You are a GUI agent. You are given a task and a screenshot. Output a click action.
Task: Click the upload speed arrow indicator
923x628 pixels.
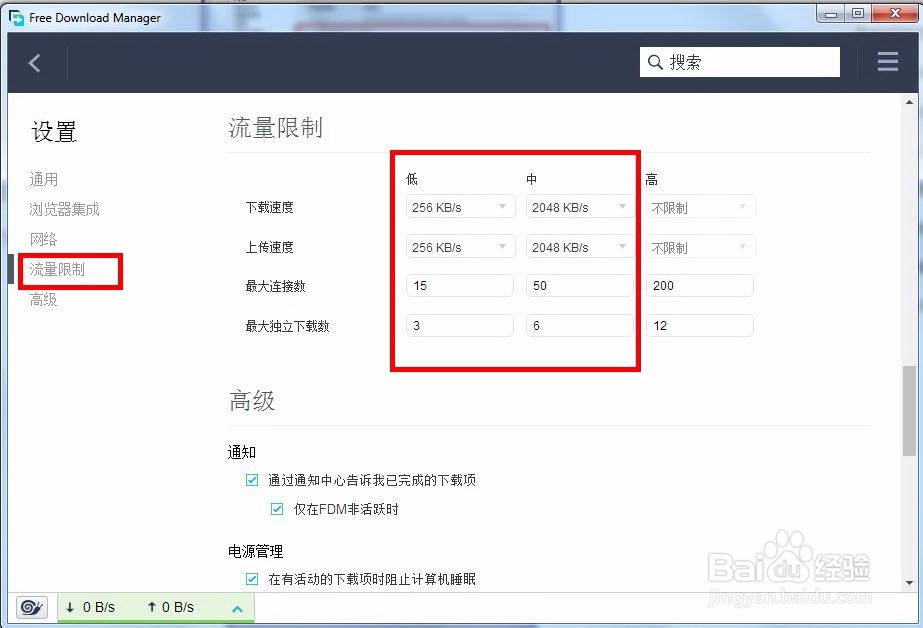(152, 607)
